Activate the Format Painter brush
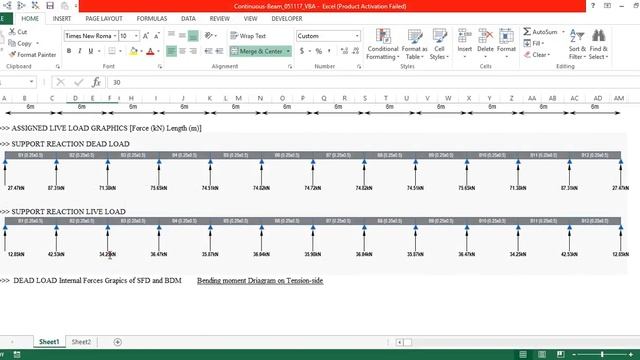 pos(12,54)
